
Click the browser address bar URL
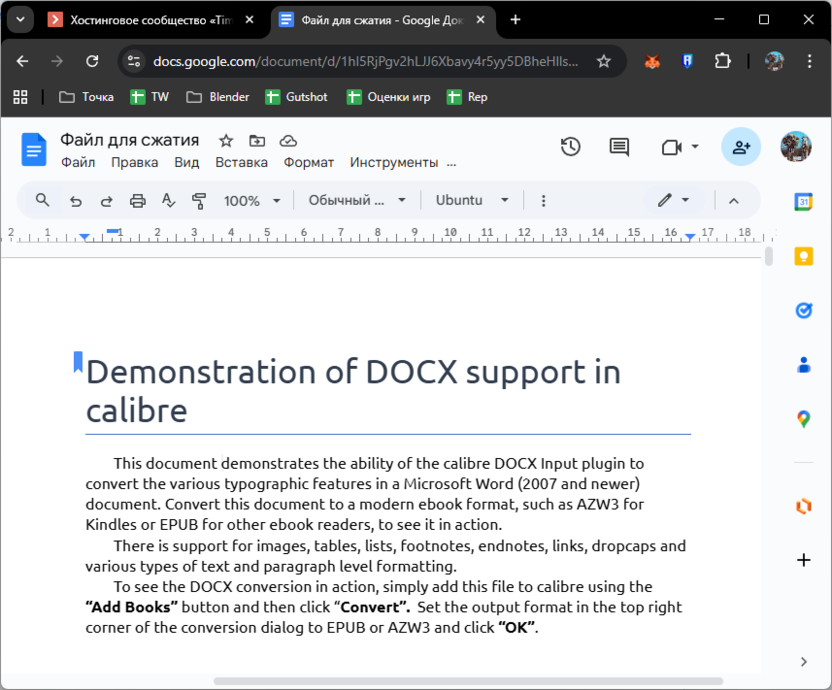tap(365, 62)
